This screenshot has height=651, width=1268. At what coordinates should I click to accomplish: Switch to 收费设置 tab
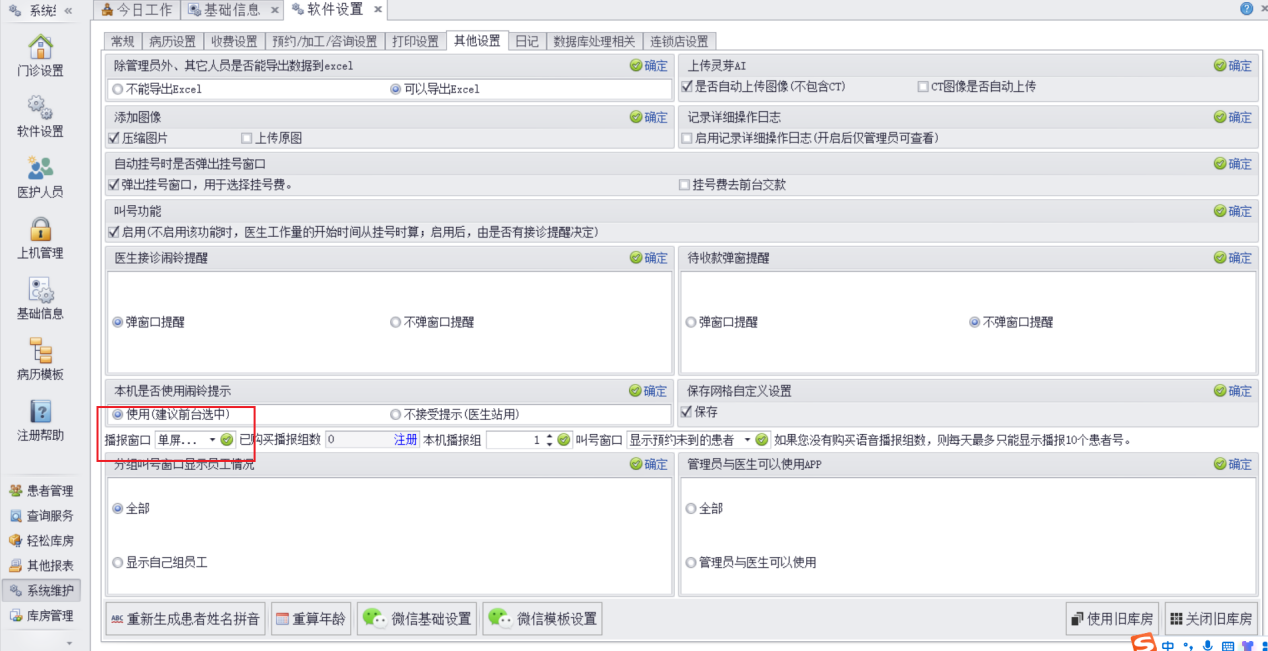click(235, 41)
